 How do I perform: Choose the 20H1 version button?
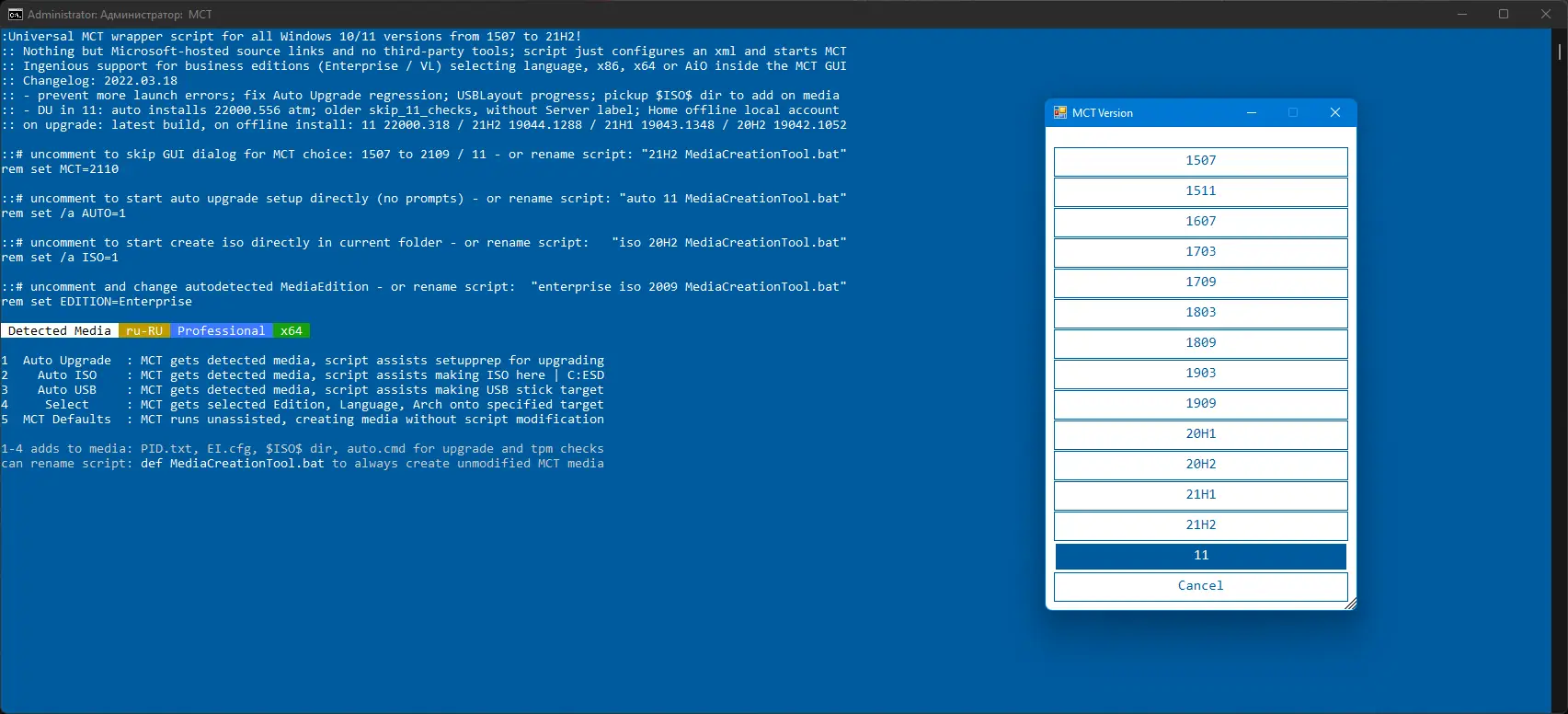(x=1200, y=434)
